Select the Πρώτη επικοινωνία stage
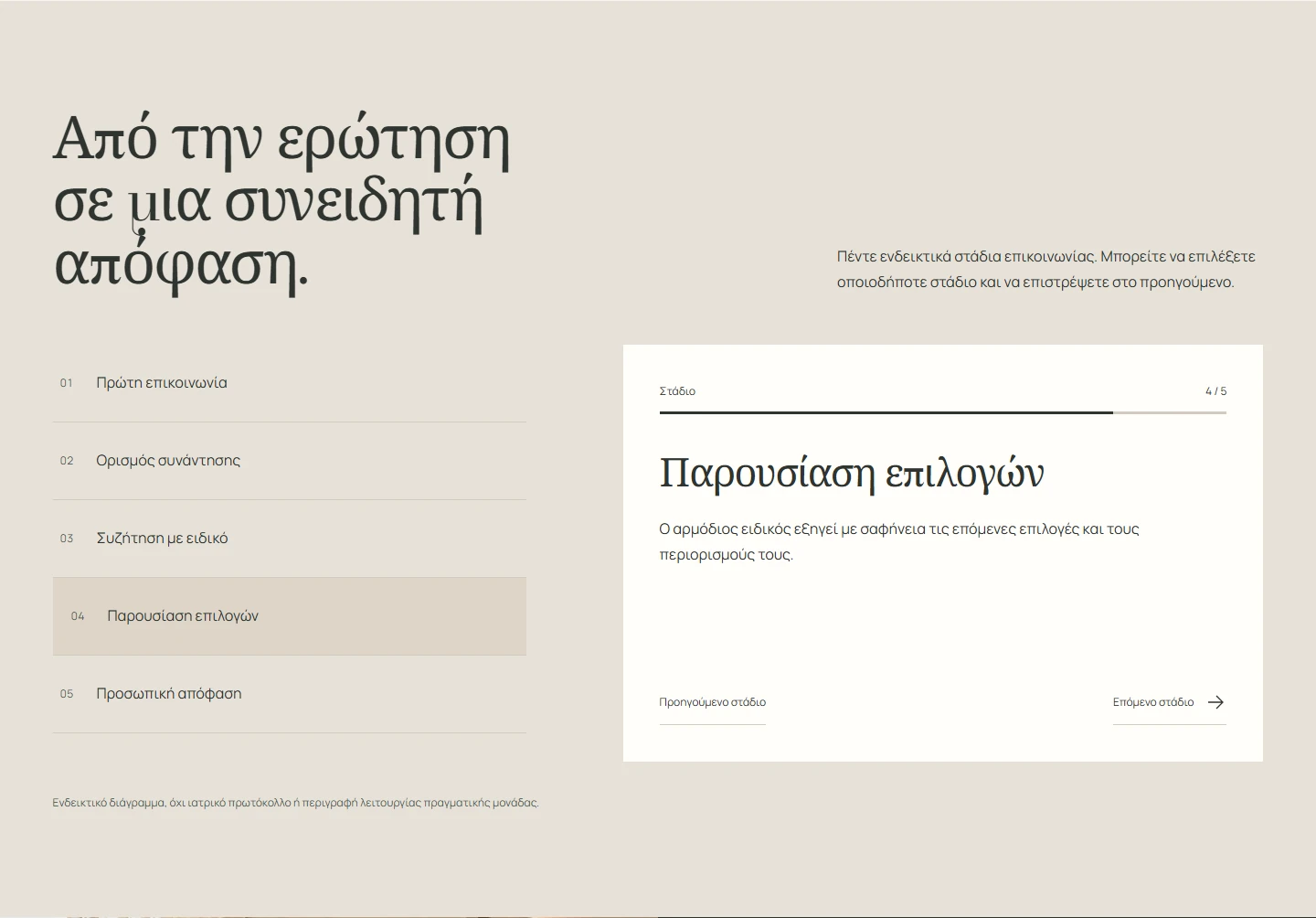This screenshot has width=1316, height=918. coord(289,383)
